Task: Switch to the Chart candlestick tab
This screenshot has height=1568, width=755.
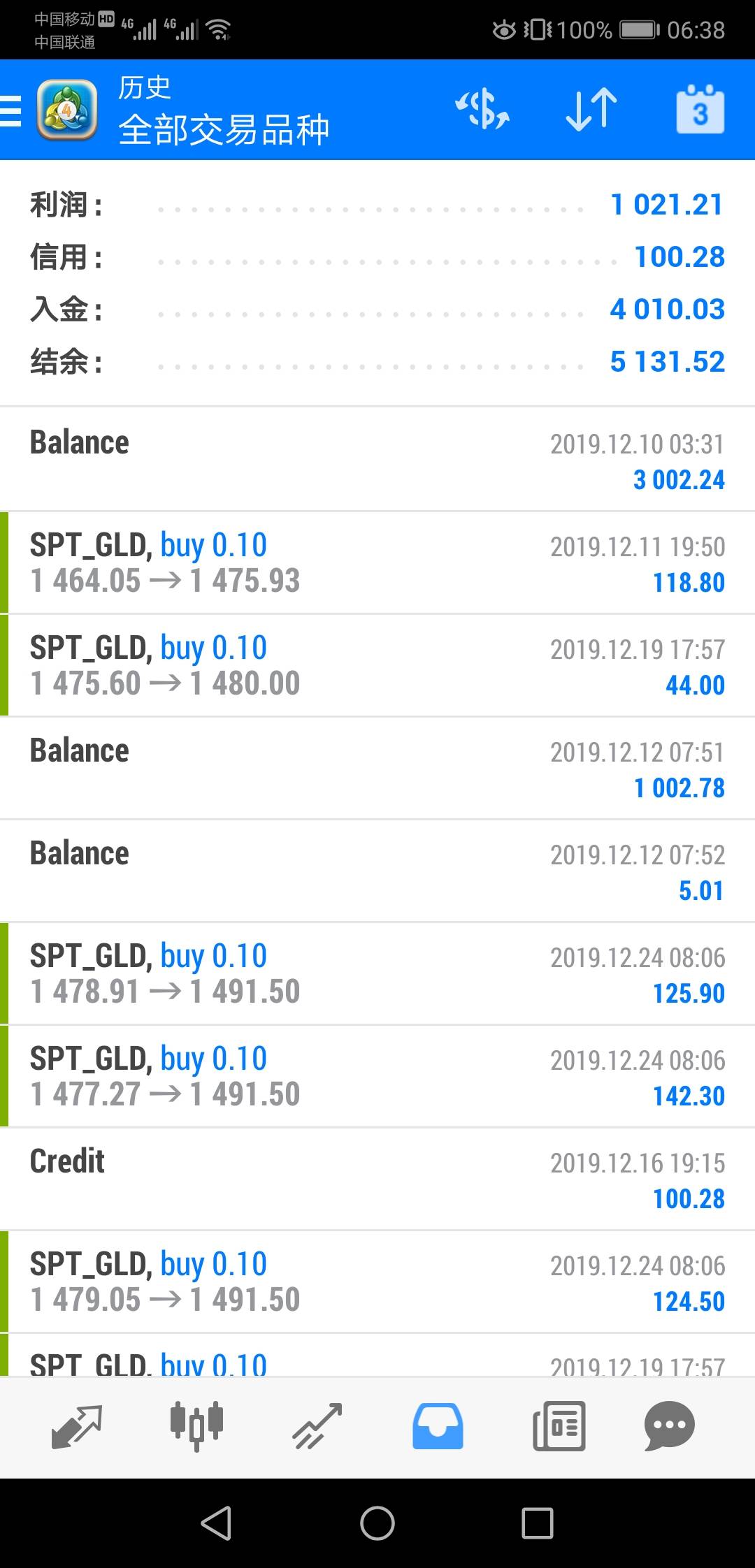Action: click(196, 1426)
